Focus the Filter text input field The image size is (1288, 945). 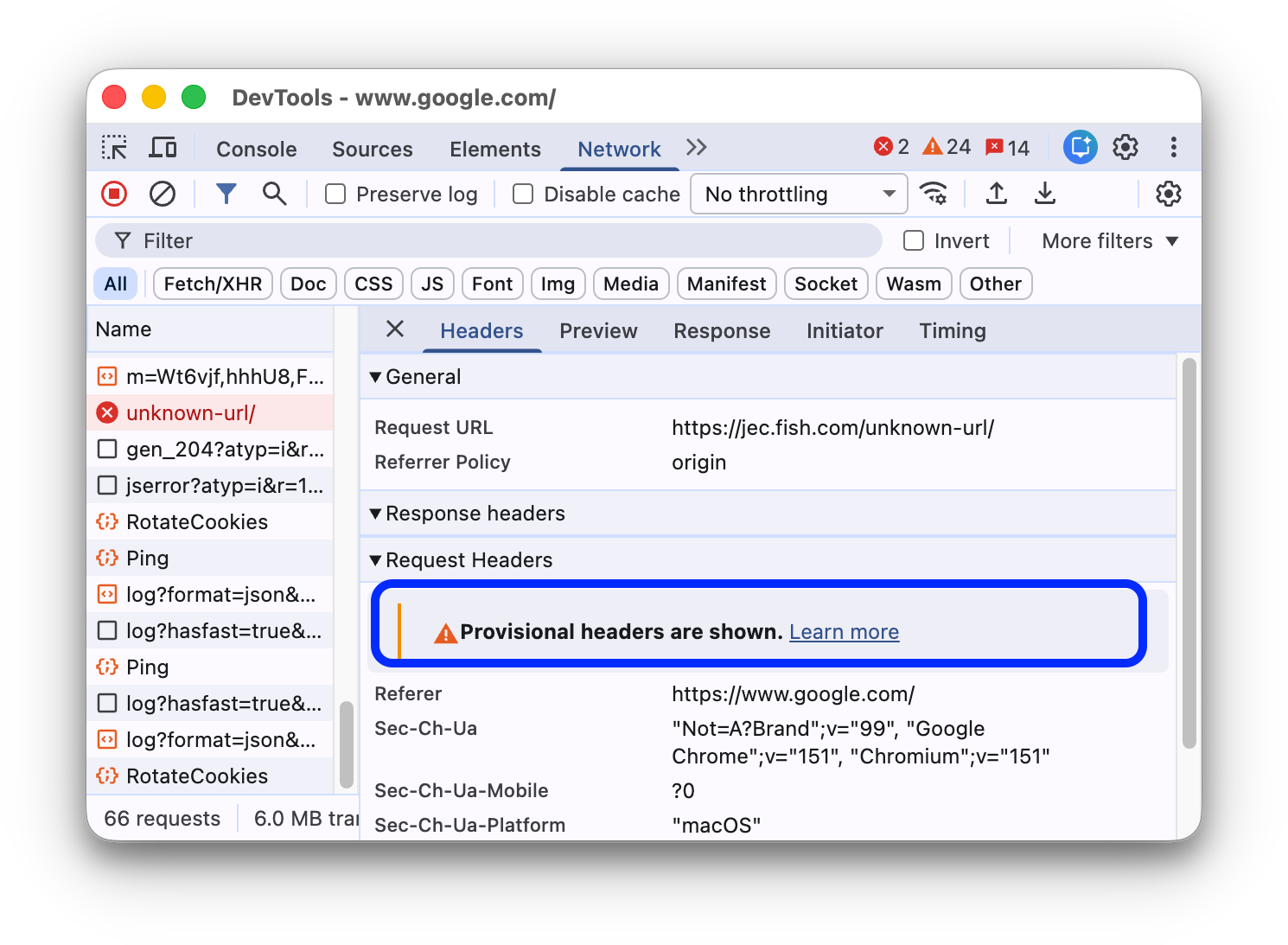coord(488,240)
